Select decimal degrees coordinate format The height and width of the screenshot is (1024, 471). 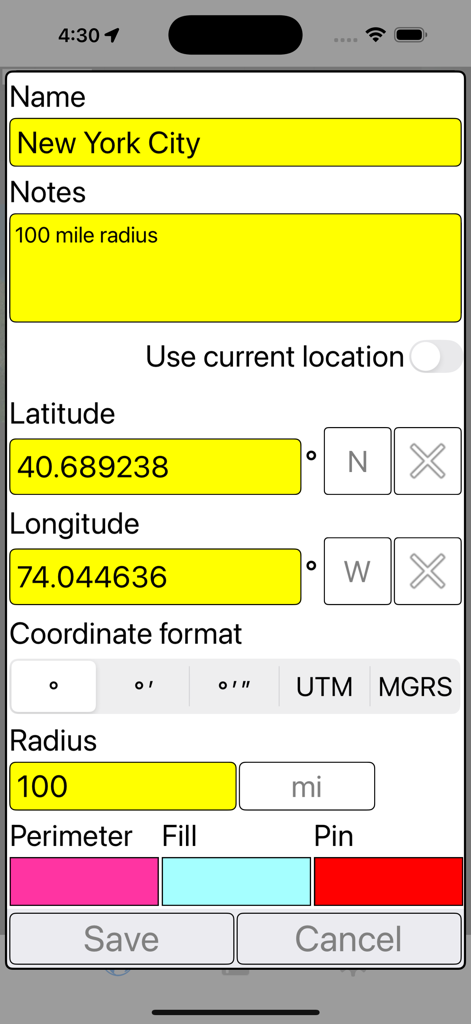54,686
